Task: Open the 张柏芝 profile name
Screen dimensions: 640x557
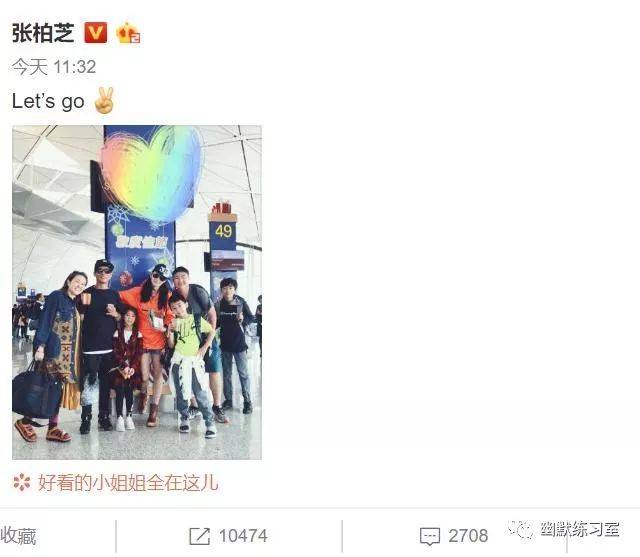Action: (x=43, y=33)
